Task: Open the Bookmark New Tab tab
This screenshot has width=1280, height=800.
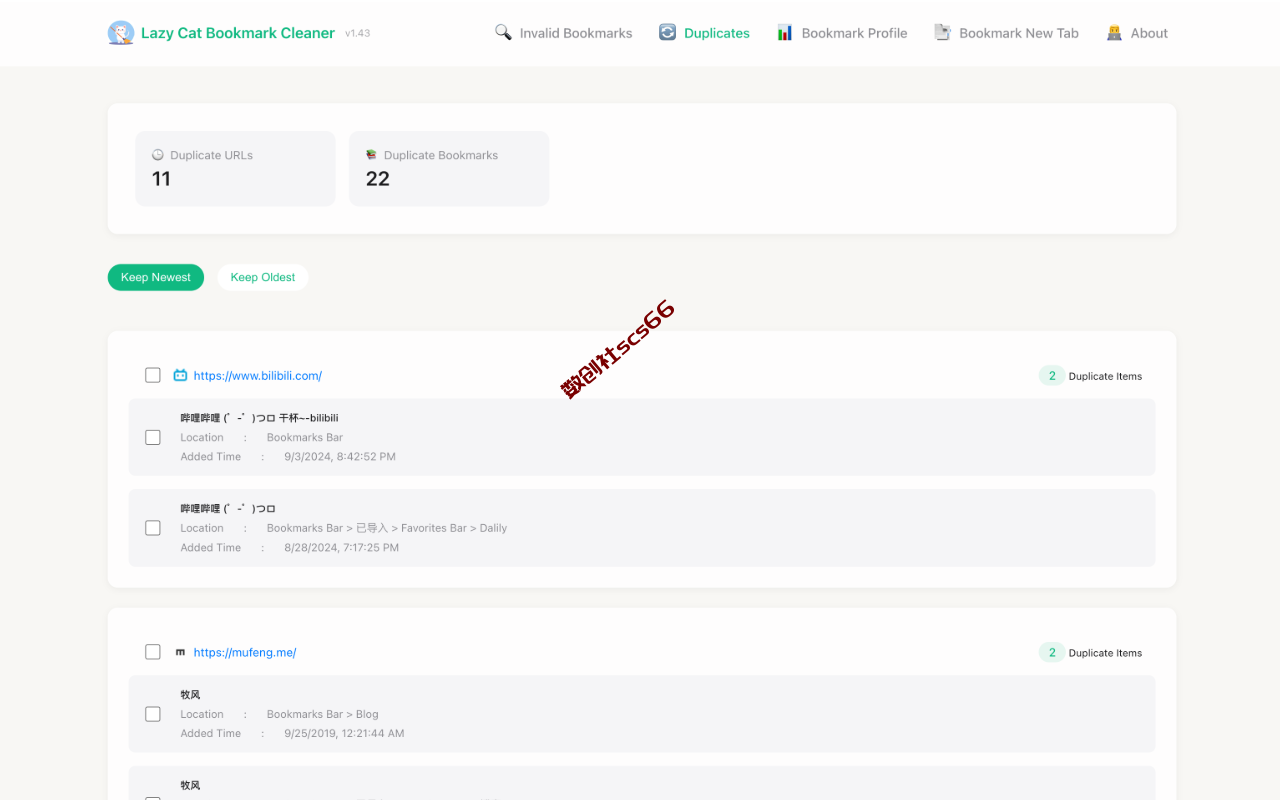Action: tap(1006, 33)
